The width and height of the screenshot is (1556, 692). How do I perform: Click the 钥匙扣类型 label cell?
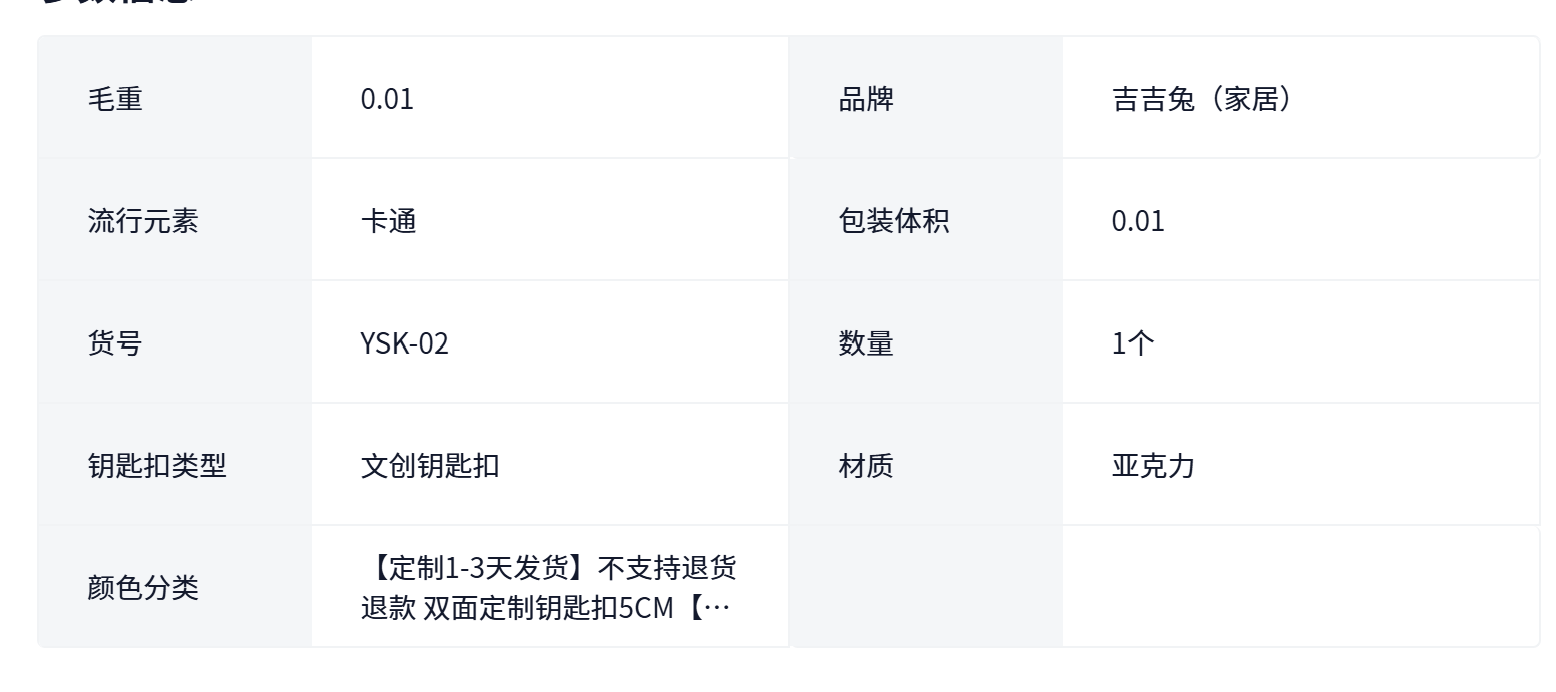click(157, 465)
